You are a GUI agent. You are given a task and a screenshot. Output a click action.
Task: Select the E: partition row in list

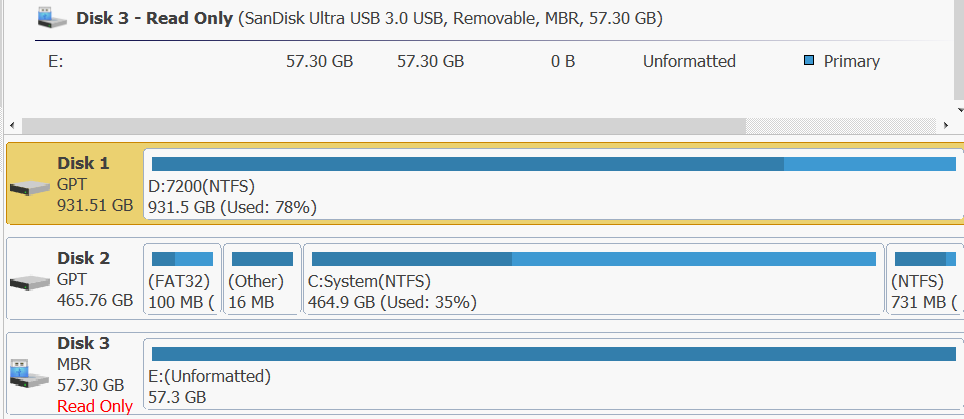pyautogui.click(x=300, y=61)
